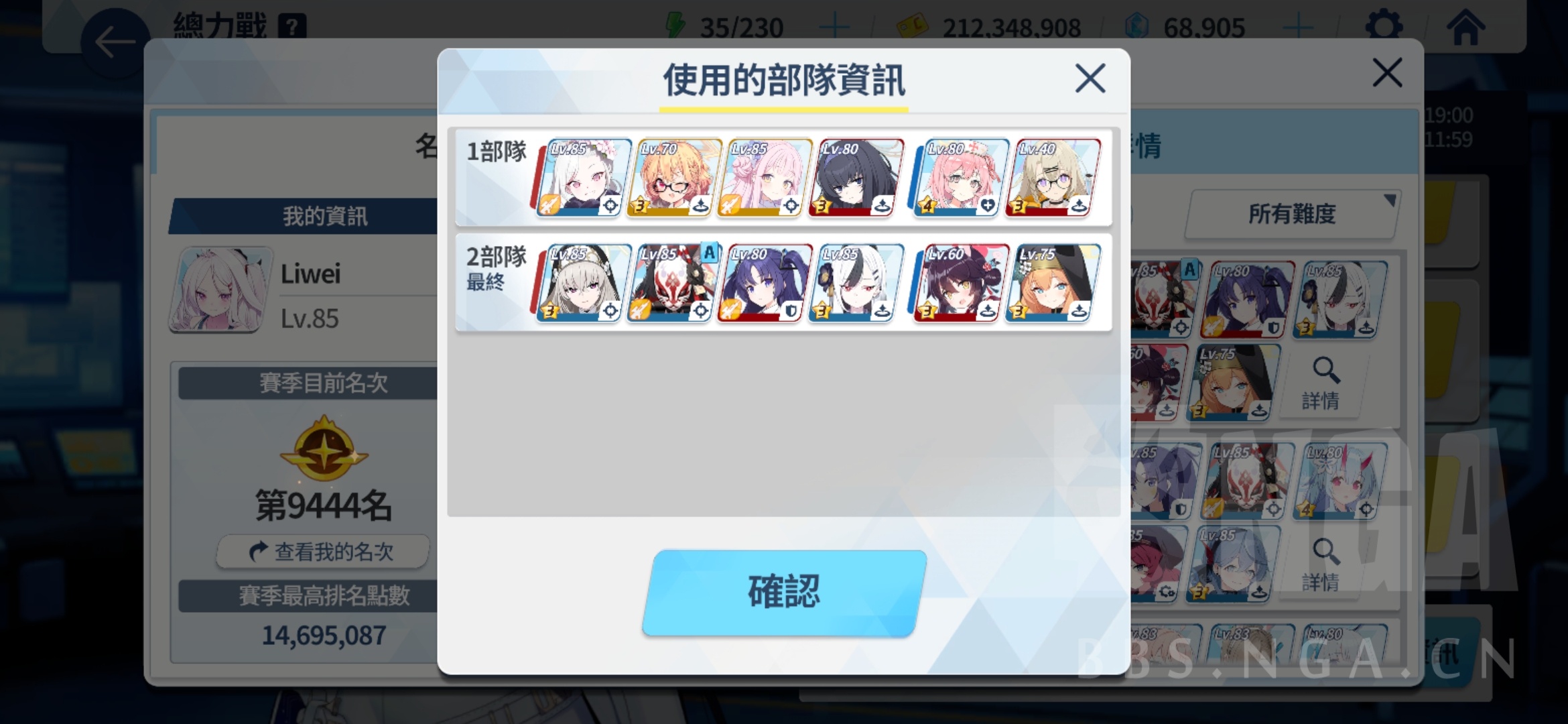Select Lv.80 pink-haired nurse student in team 1
Viewport: 1568px width, 724px height.
pos(961,178)
